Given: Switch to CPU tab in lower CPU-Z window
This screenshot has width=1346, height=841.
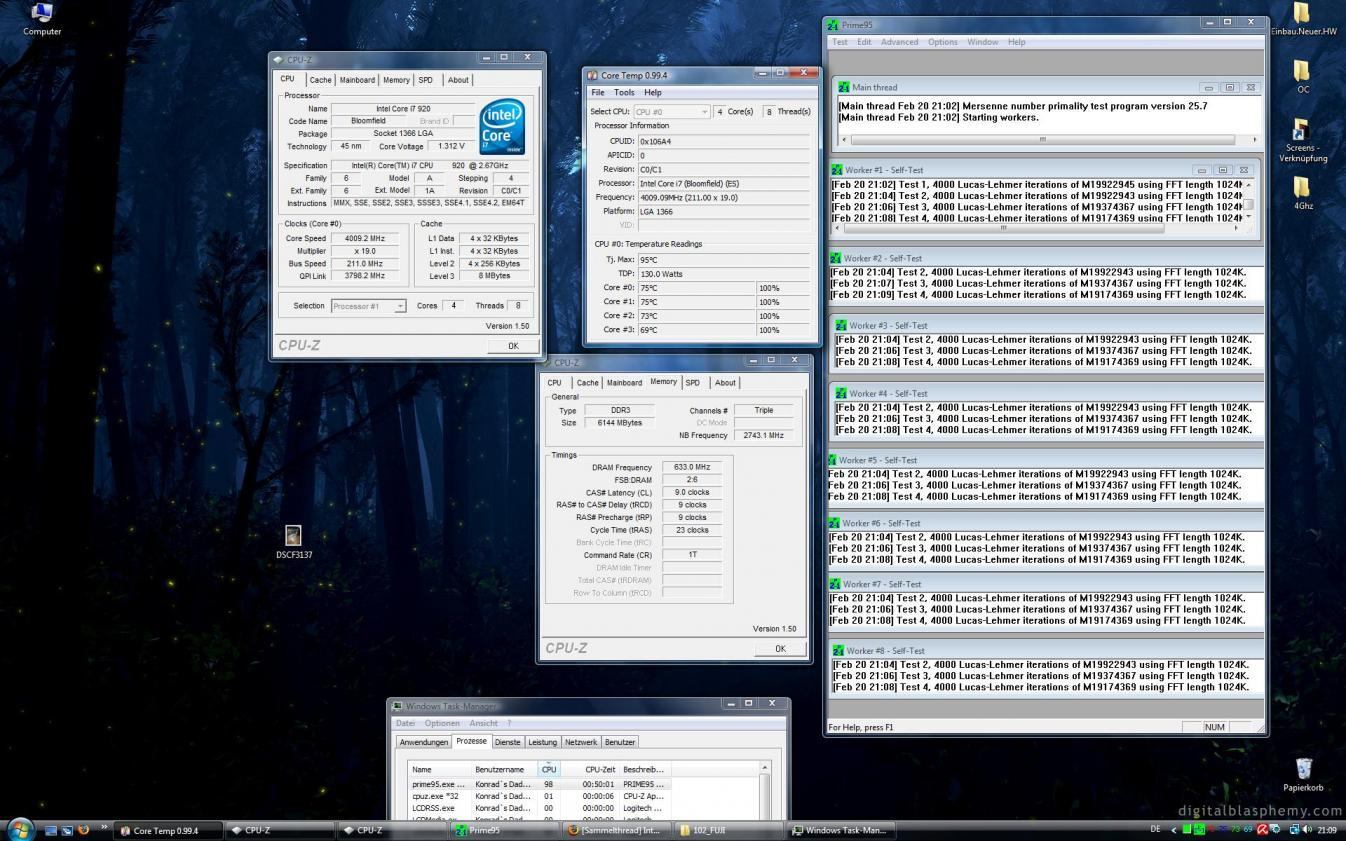Looking at the screenshot, I should pyautogui.click(x=554, y=382).
